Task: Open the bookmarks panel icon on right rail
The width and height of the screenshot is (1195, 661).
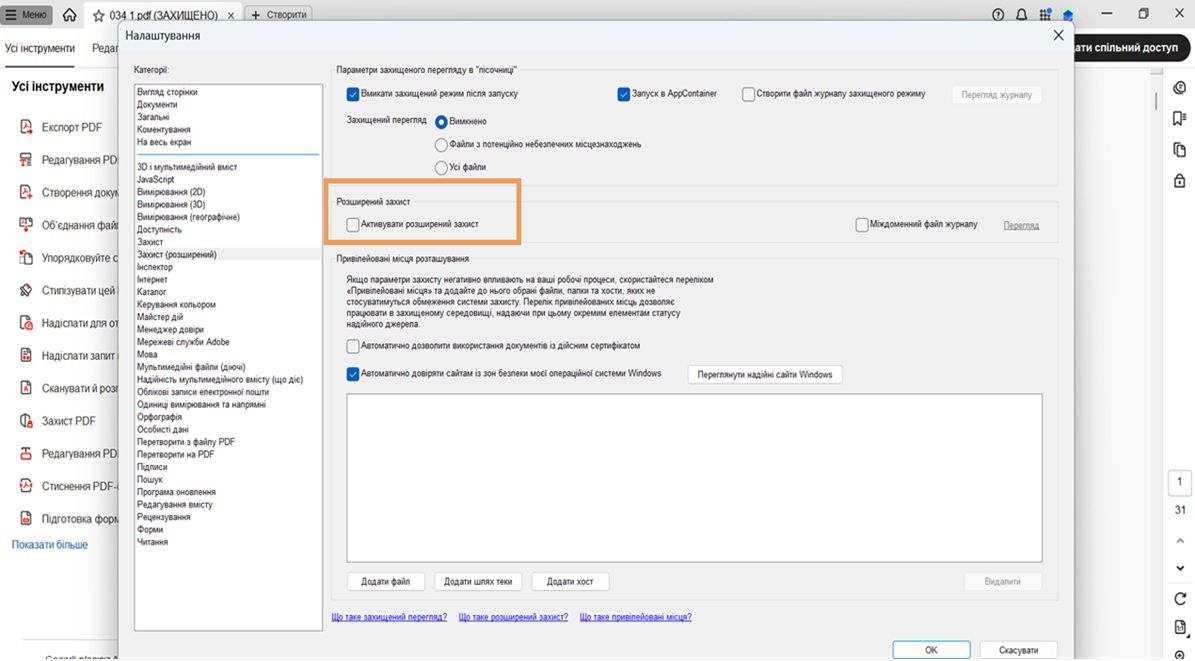Action: coord(1180,118)
